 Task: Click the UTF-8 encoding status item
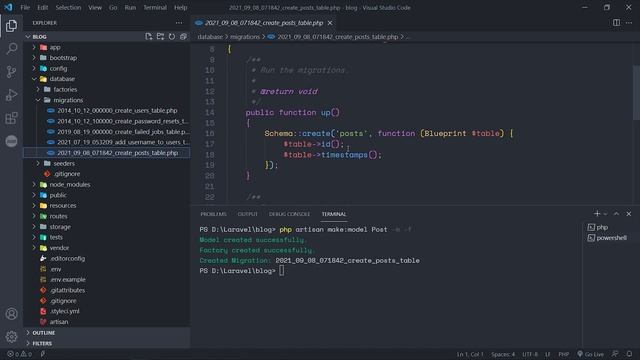point(530,354)
